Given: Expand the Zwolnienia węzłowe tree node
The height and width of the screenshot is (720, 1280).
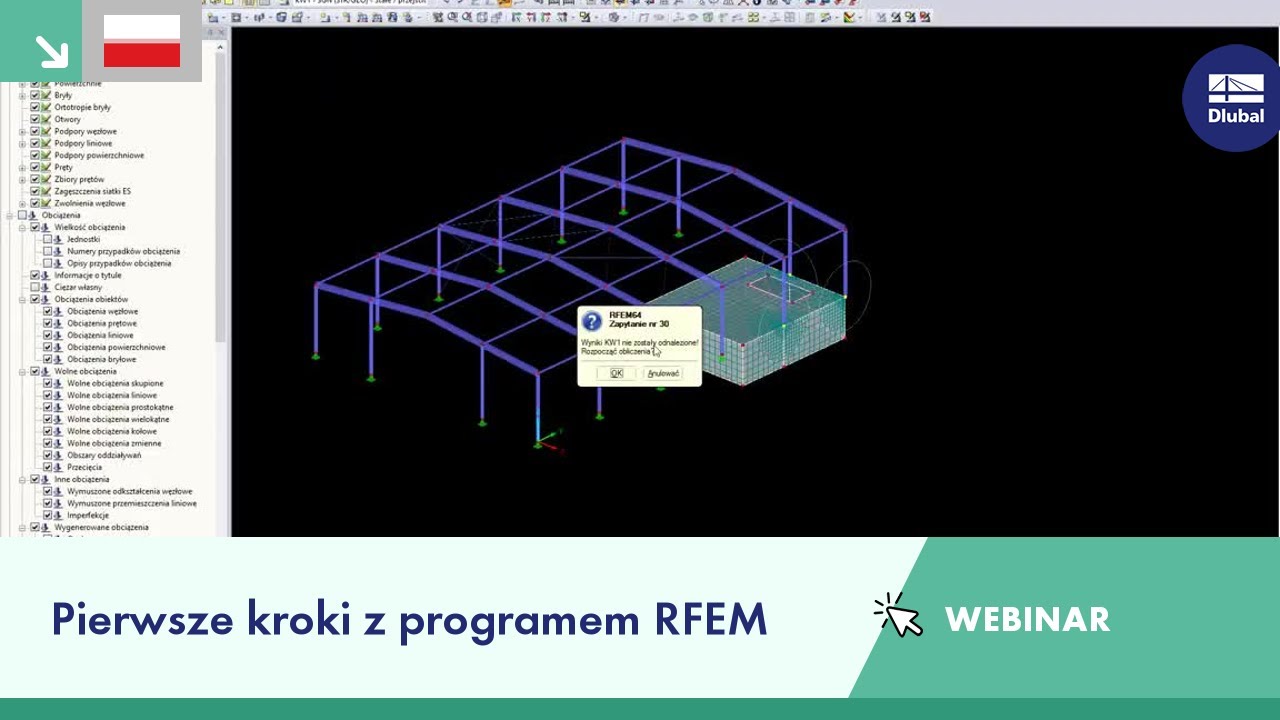Looking at the screenshot, I should (22, 203).
